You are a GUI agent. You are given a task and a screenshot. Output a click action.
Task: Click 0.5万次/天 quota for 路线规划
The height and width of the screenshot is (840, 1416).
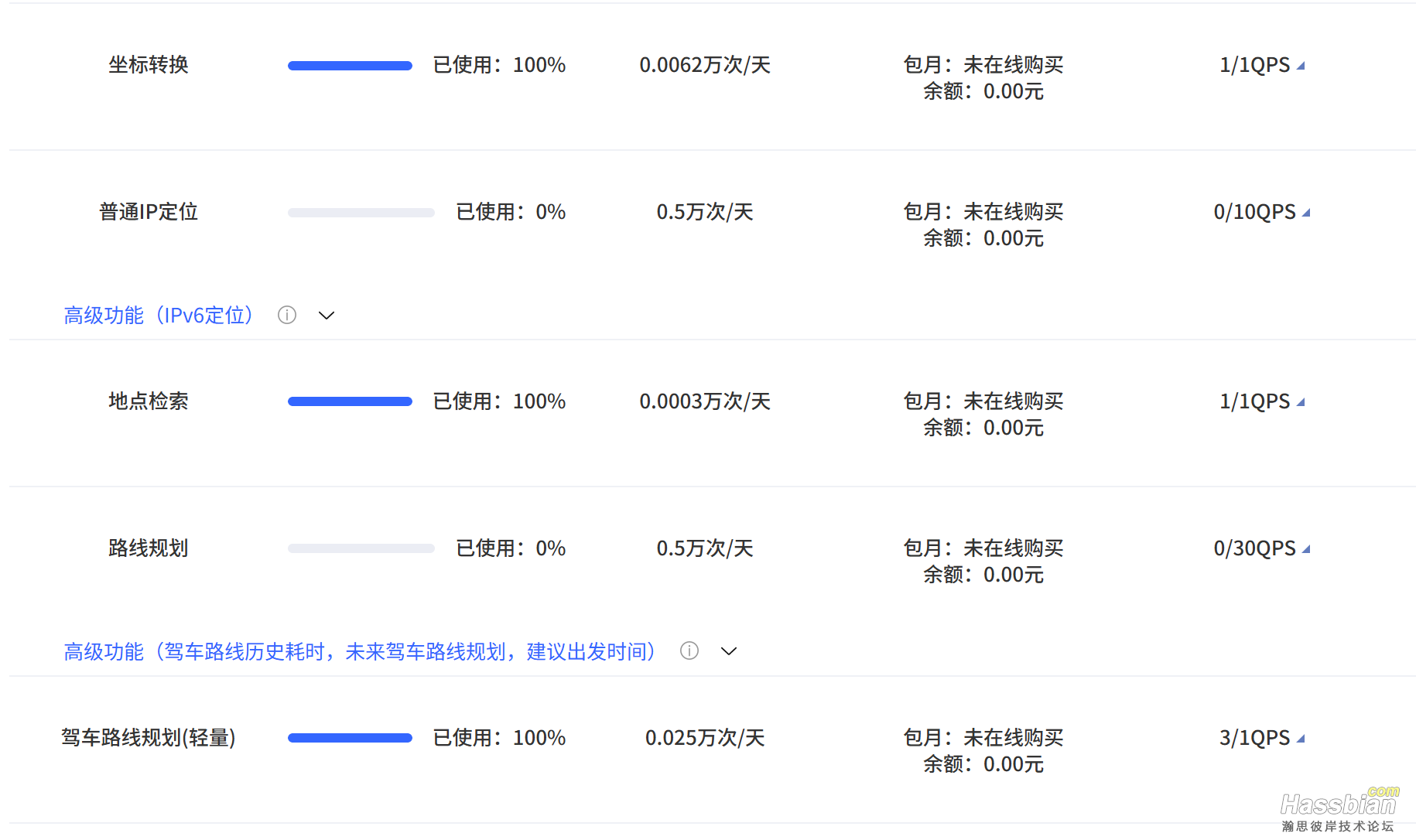click(705, 548)
